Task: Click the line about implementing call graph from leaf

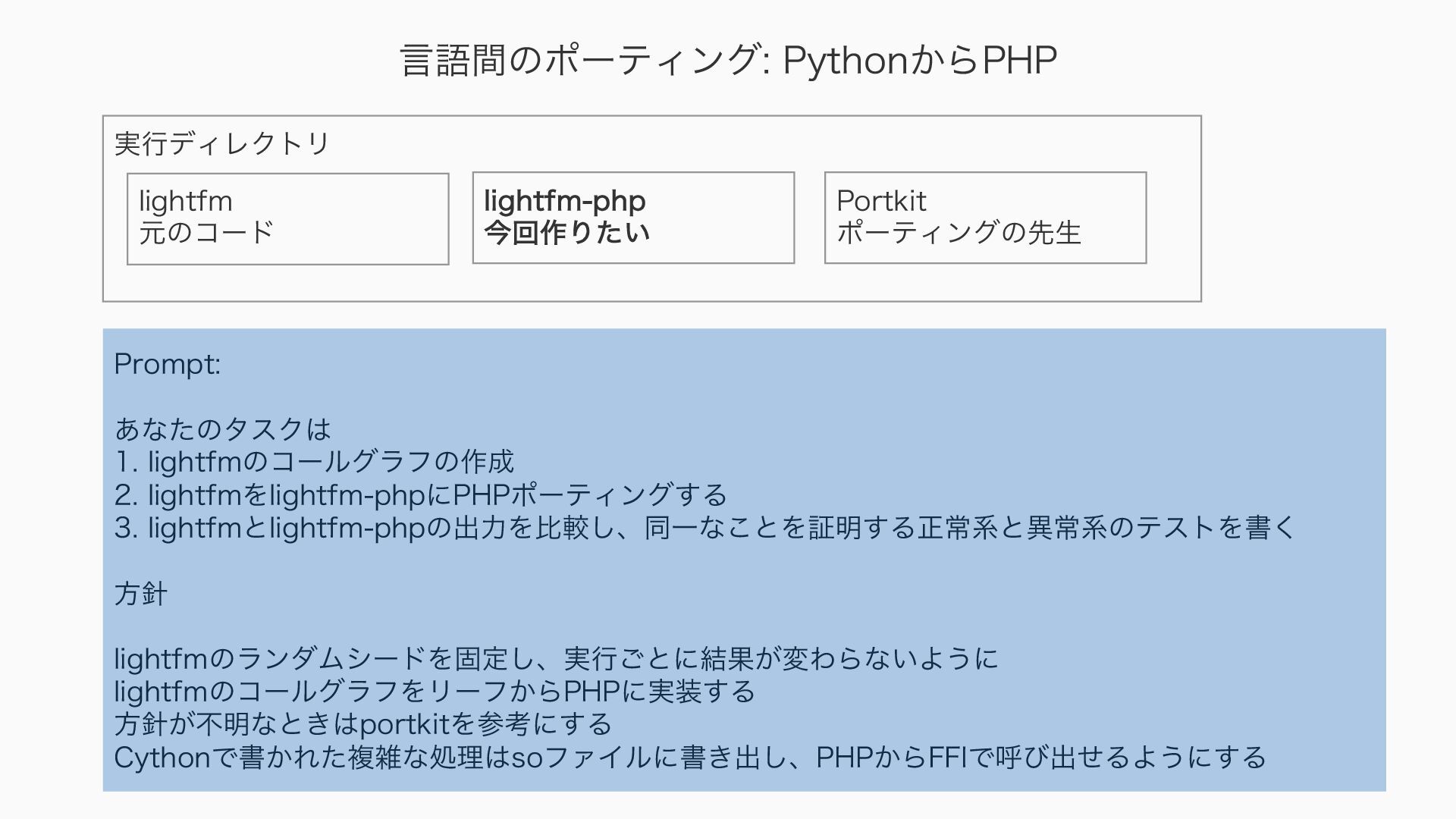Action: pyautogui.click(x=435, y=692)
